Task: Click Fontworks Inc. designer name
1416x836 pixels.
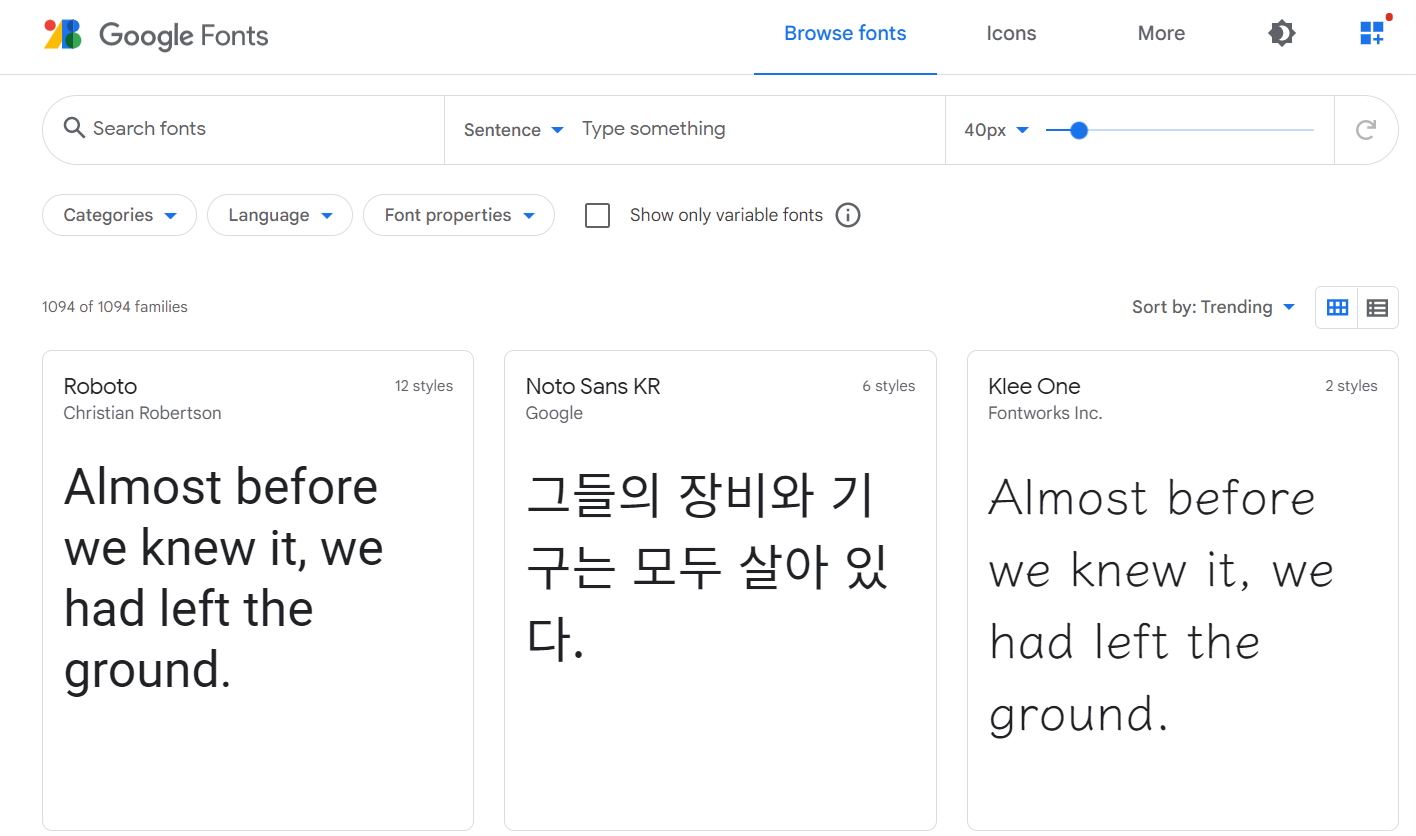Action: (x=1045, y=413)
